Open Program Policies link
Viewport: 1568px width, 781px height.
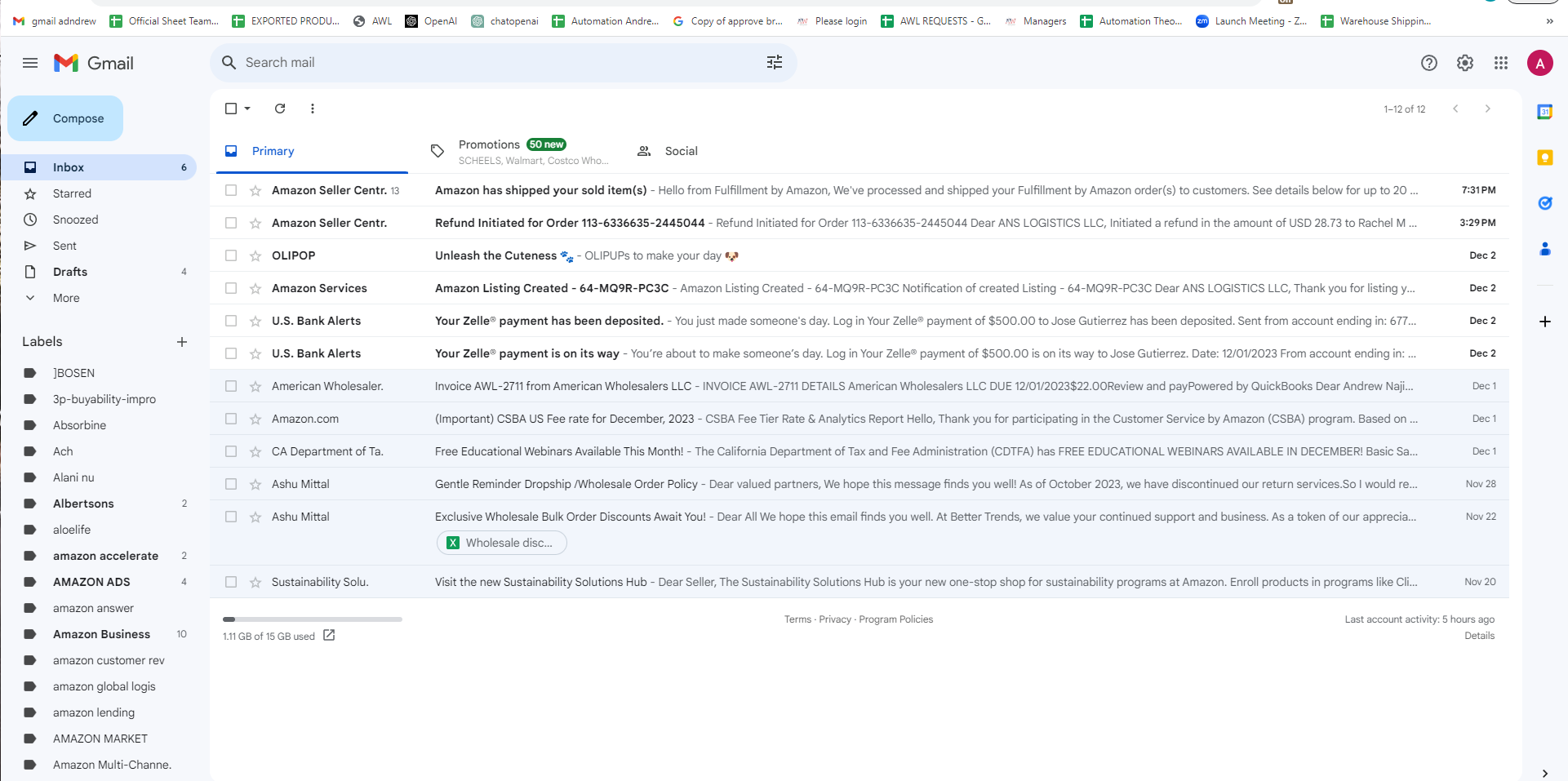pos(895,619)
